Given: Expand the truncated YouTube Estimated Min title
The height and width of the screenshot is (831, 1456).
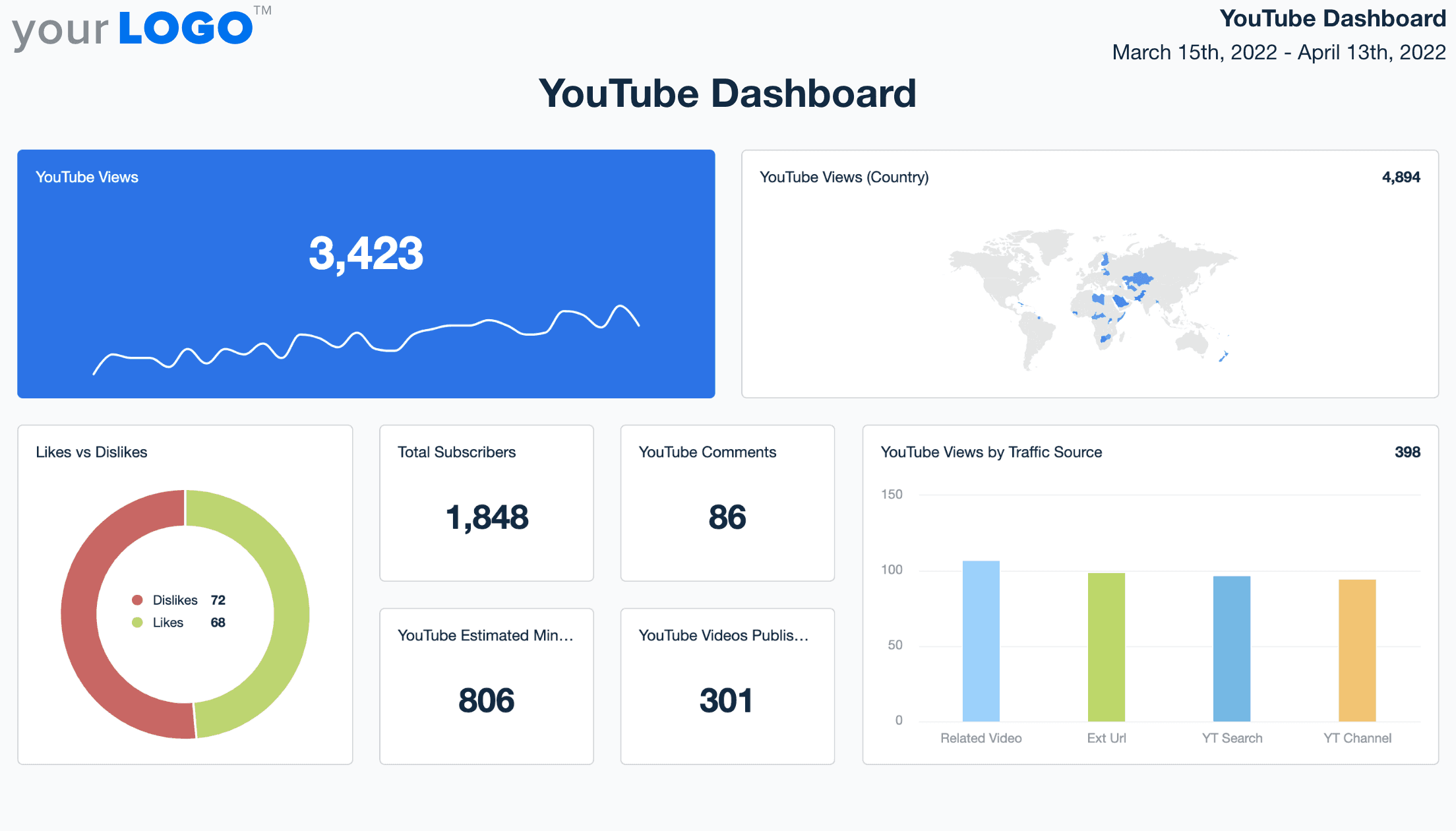Looking at the screenshot, I should [x=486, y=636].
